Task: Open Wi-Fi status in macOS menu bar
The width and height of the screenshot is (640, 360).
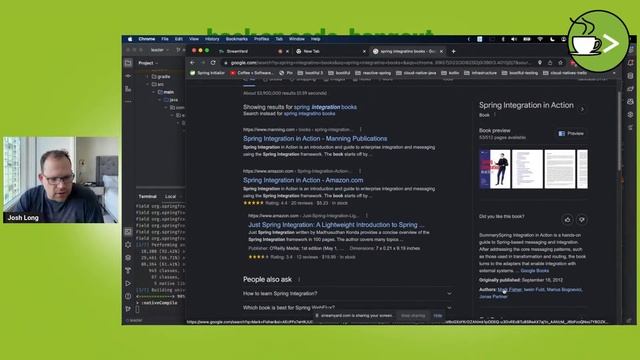Action: tap(540, 39)
